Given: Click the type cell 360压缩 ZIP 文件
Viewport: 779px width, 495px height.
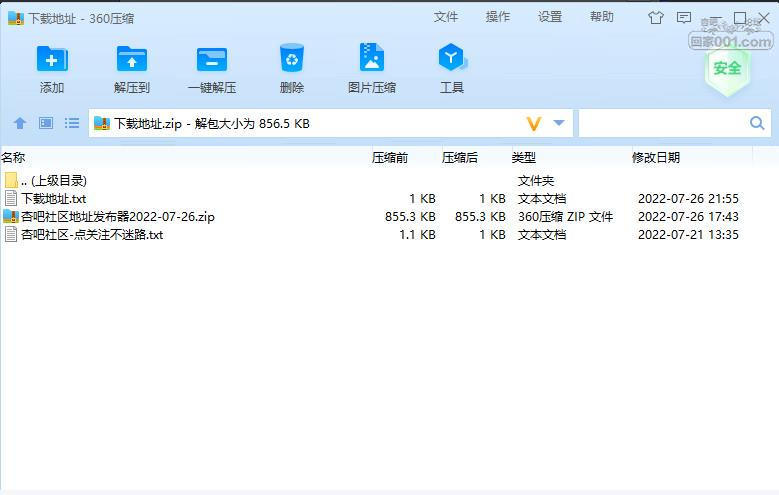Looking at the screenshot, I should (565, 217).
